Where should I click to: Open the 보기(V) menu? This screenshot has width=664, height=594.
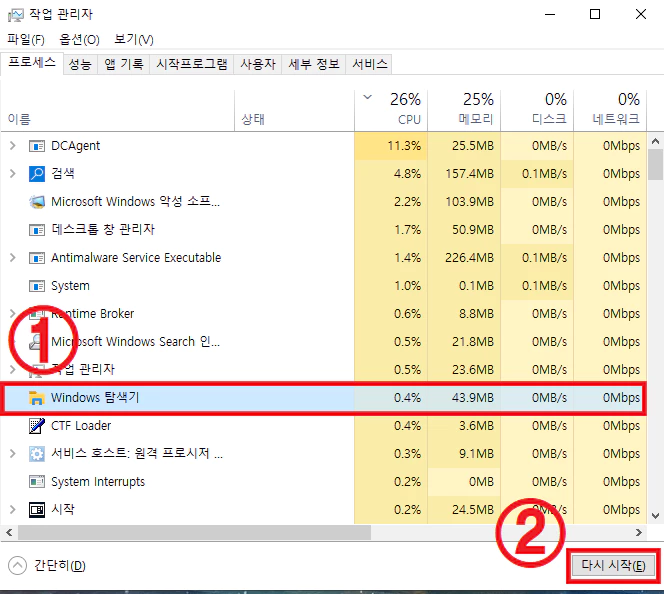pos(134,40)
